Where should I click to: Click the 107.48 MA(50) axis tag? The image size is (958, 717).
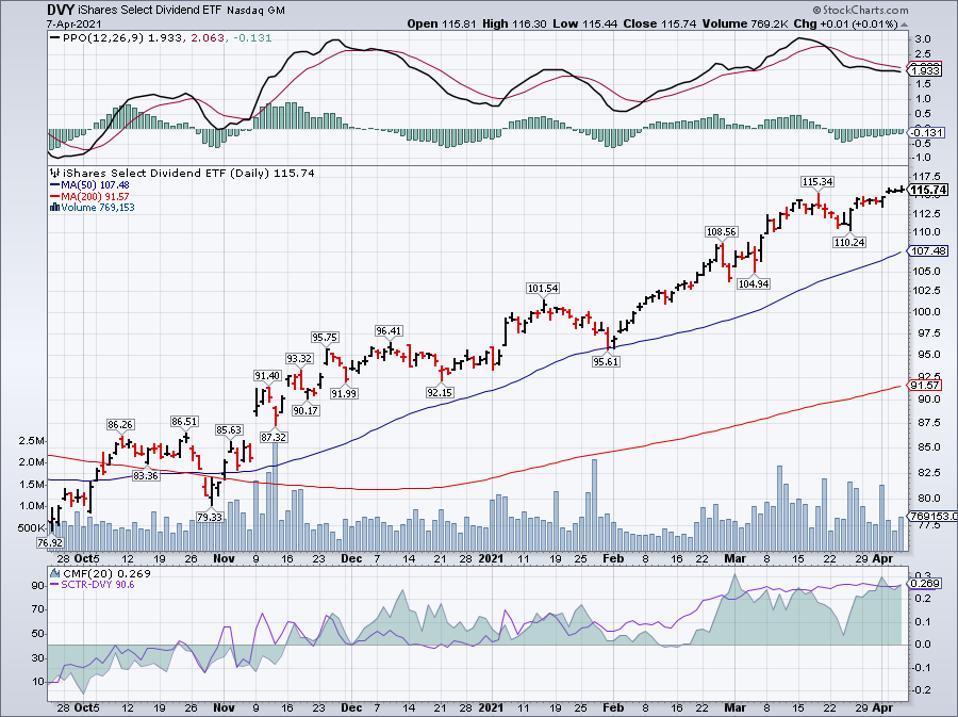pyautogui.click(x=928, y=251)
